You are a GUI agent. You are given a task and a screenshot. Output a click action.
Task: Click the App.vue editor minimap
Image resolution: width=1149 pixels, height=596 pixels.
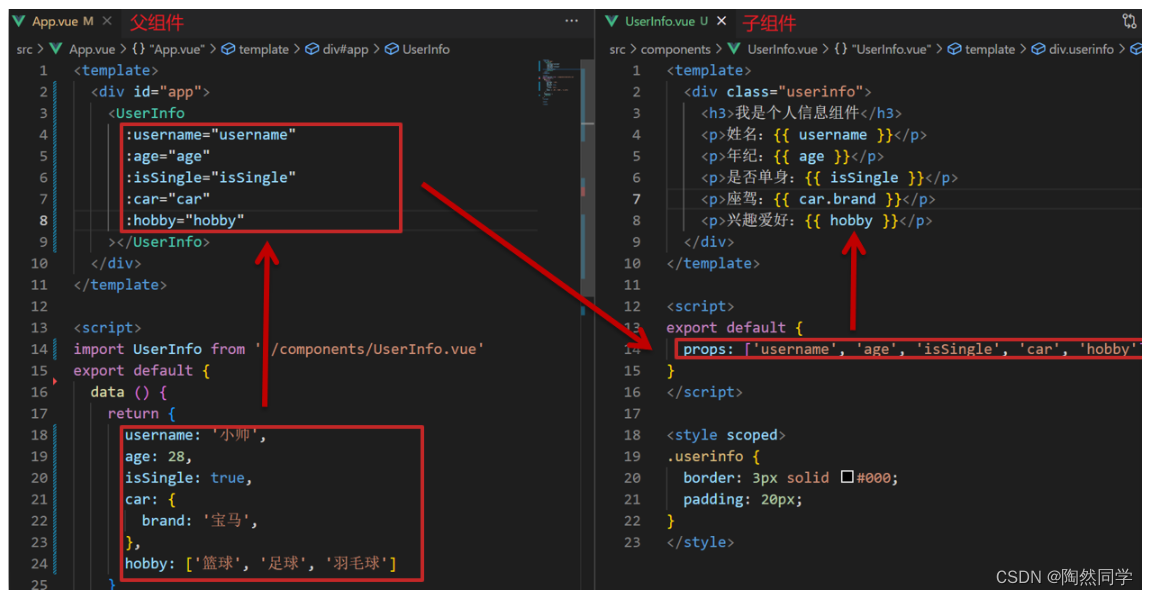(x=558, y=81)
